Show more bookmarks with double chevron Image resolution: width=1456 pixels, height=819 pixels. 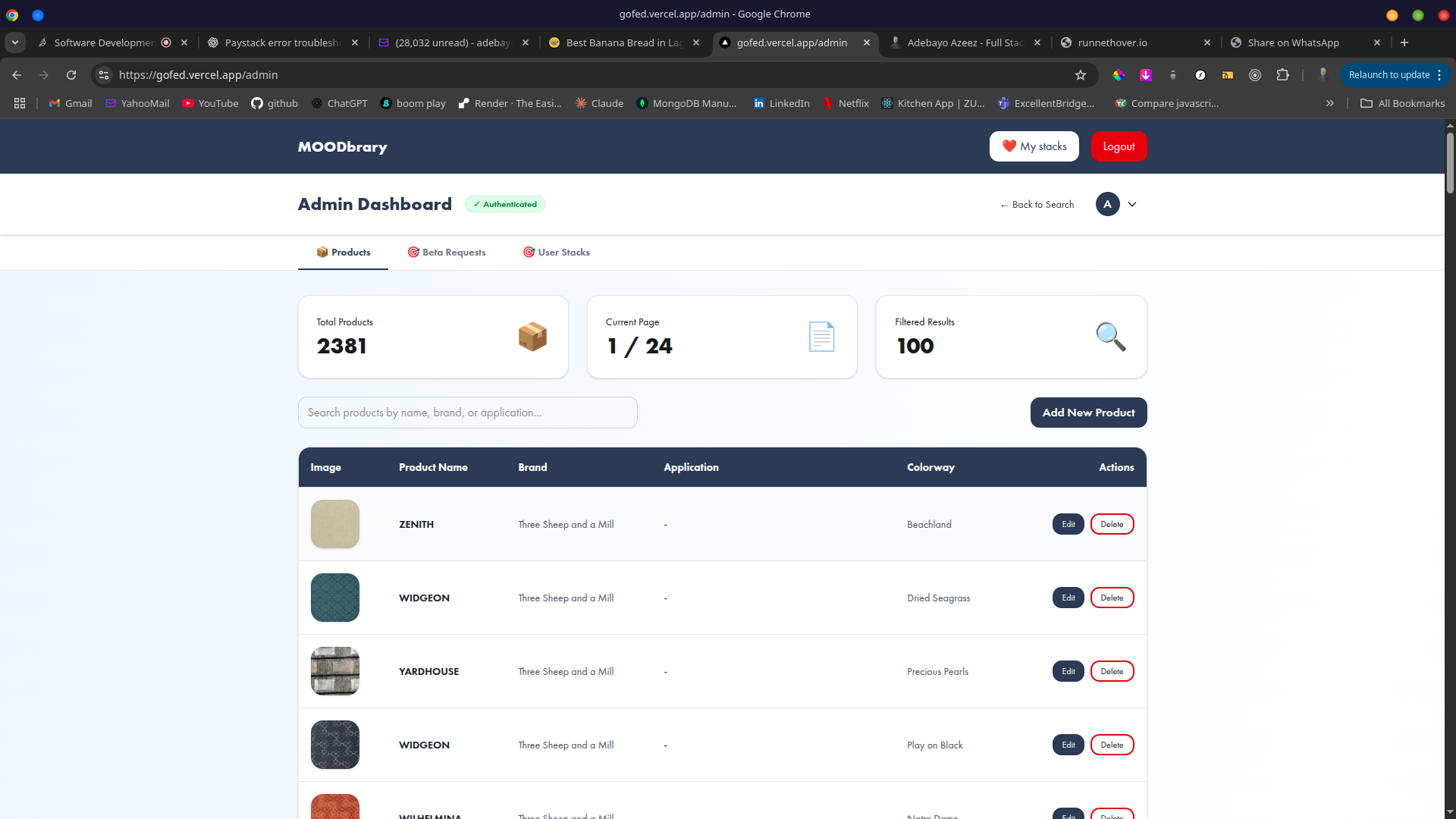point(1329,103)
